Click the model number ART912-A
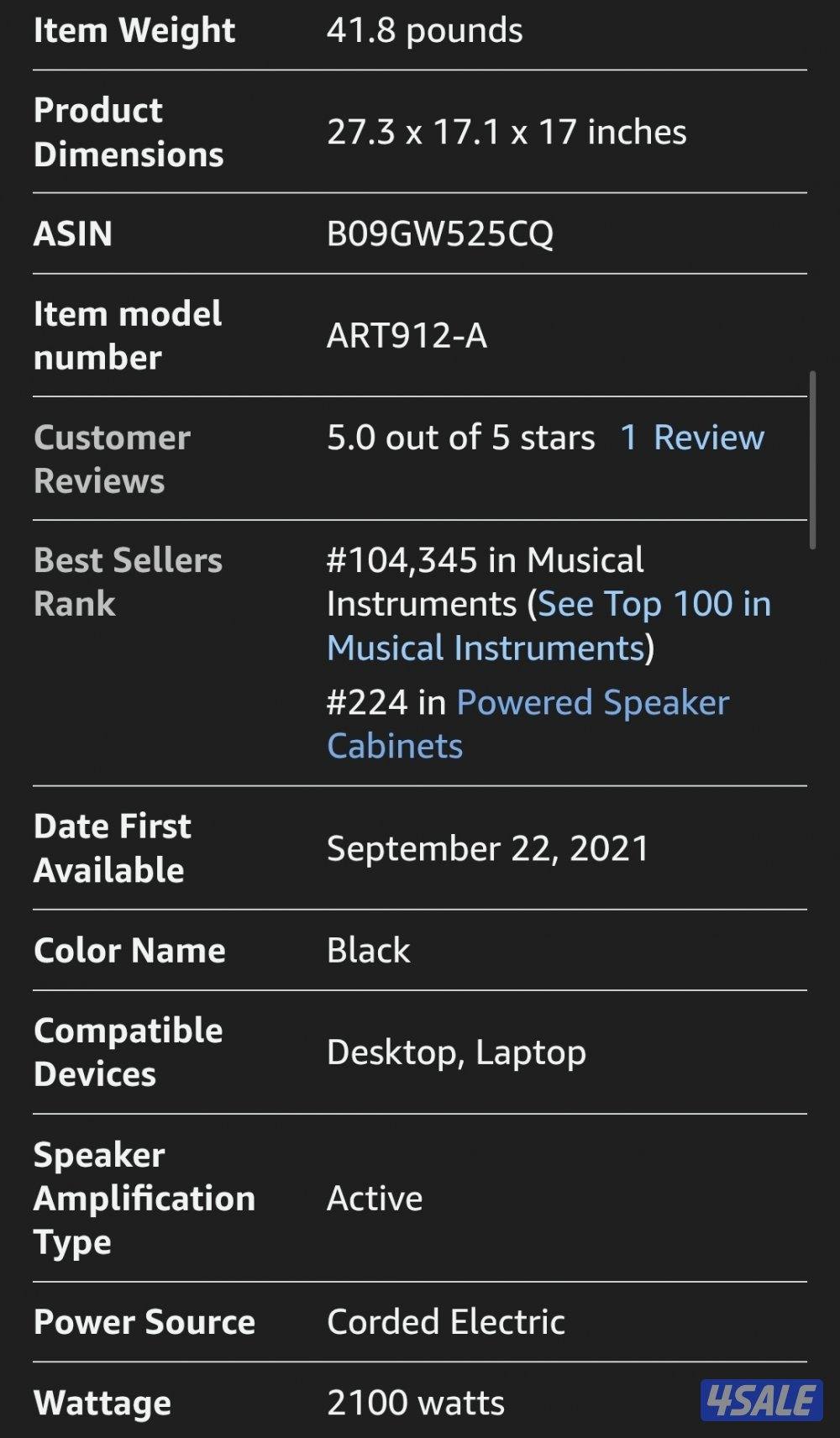 tap(407, 336)
